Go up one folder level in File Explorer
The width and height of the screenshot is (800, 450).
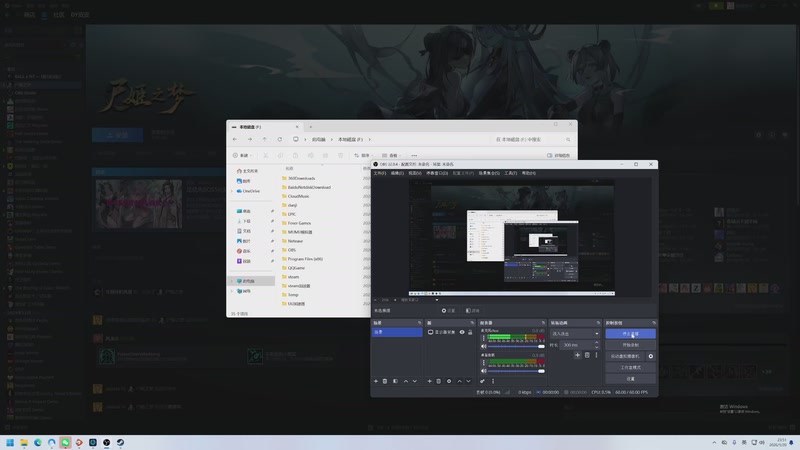264,139
